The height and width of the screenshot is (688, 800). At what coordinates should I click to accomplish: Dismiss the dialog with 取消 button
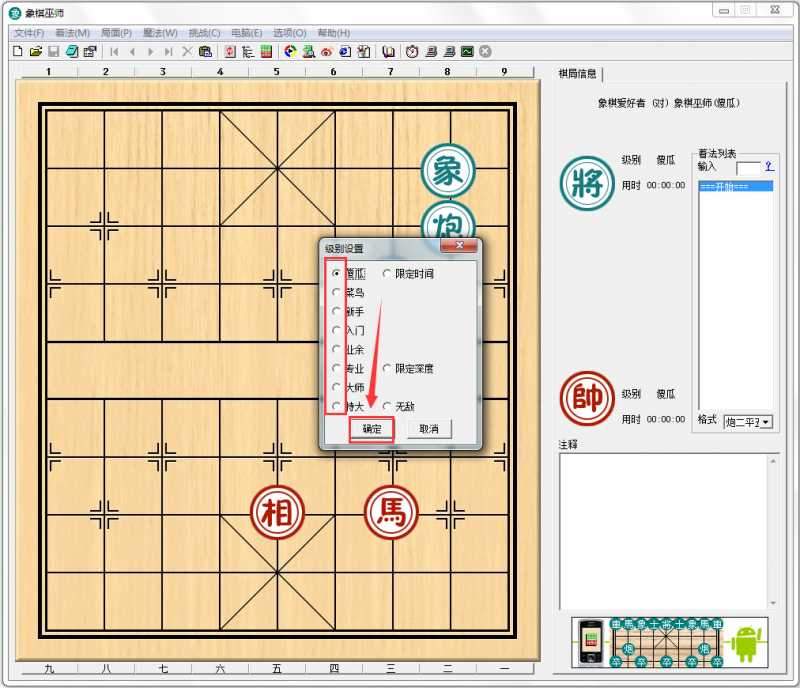428,428
